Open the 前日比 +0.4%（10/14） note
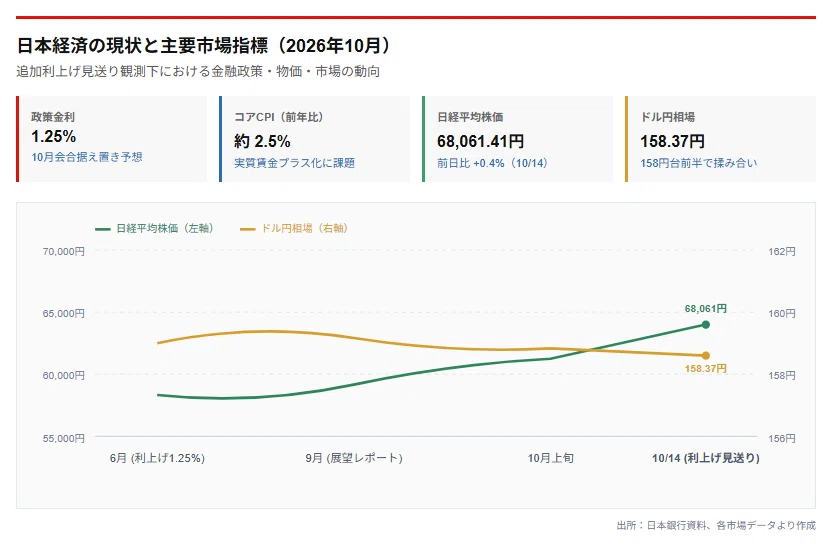The width and height of the screenshot is (832, 546). click(492, 163)
